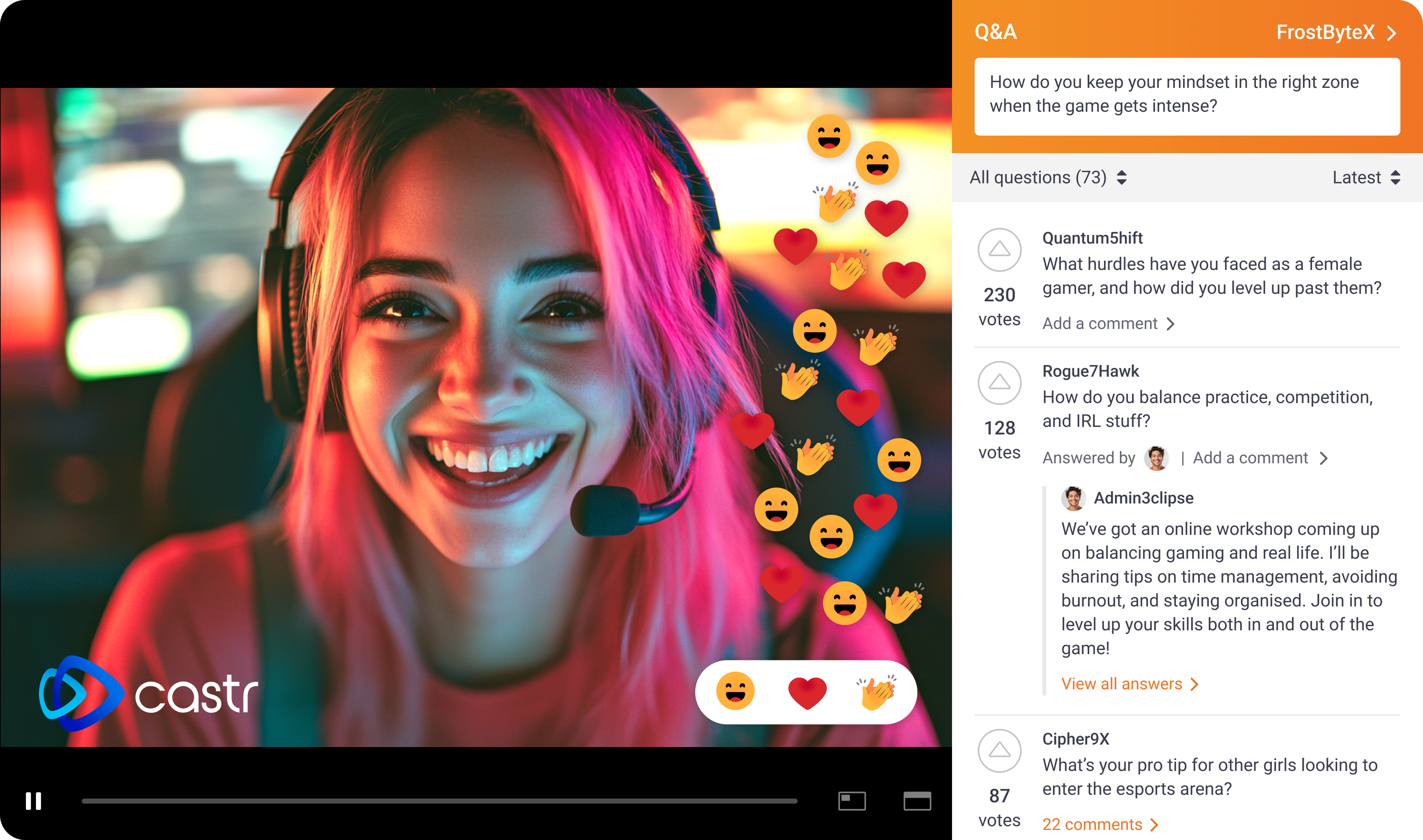Click the chevron next to FrostByteX
The width and height of the screenshot is (1423, 840).
[x=1392, y=33]
